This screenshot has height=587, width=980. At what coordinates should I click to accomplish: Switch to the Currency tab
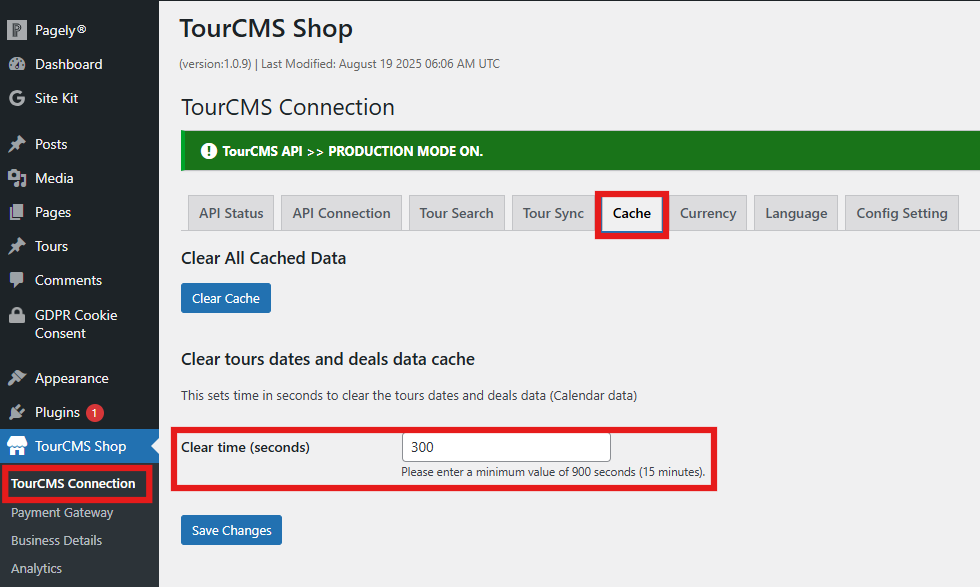click(x=708, y=213)
